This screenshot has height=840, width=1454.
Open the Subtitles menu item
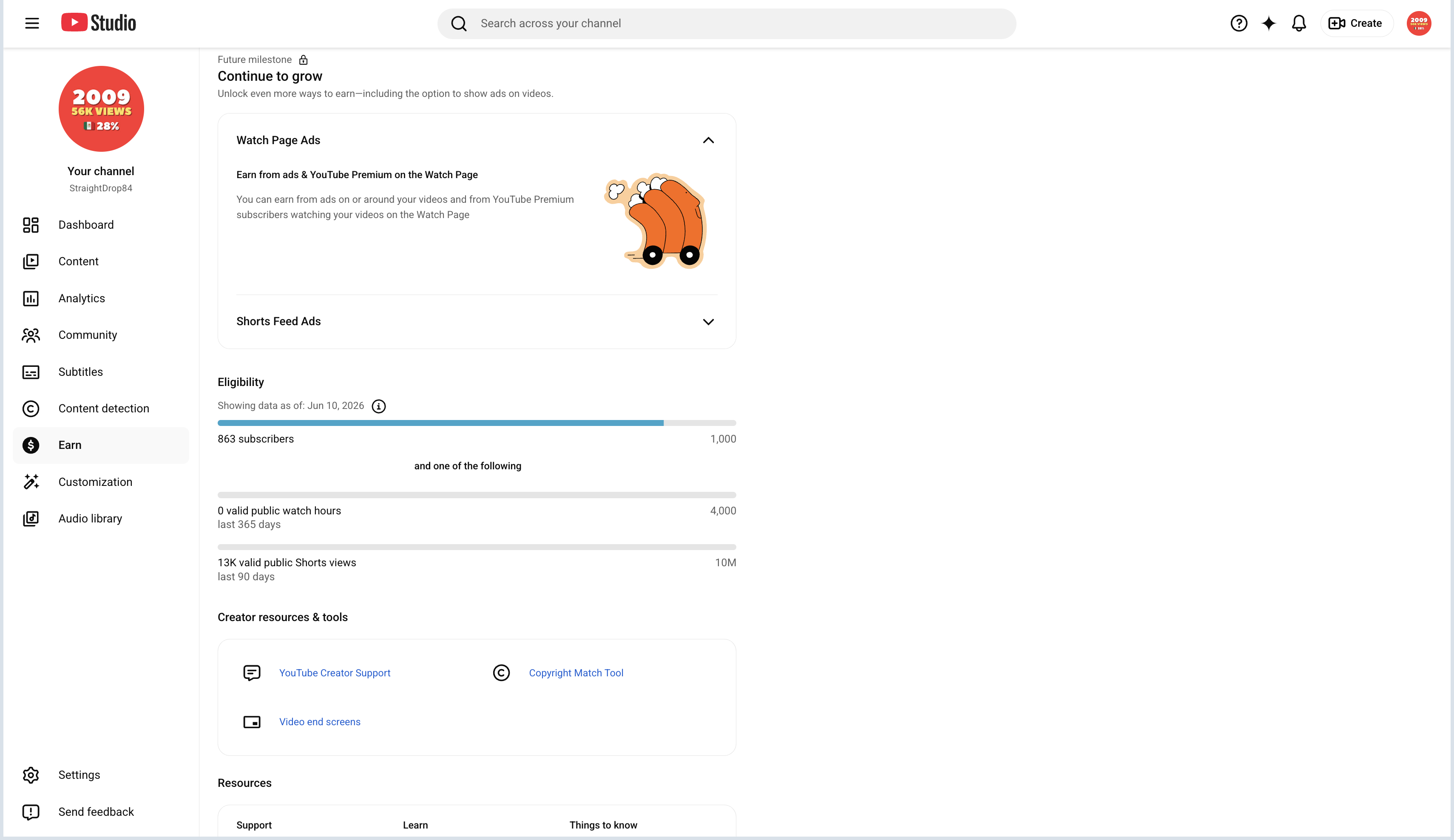[x=101, y=372]
